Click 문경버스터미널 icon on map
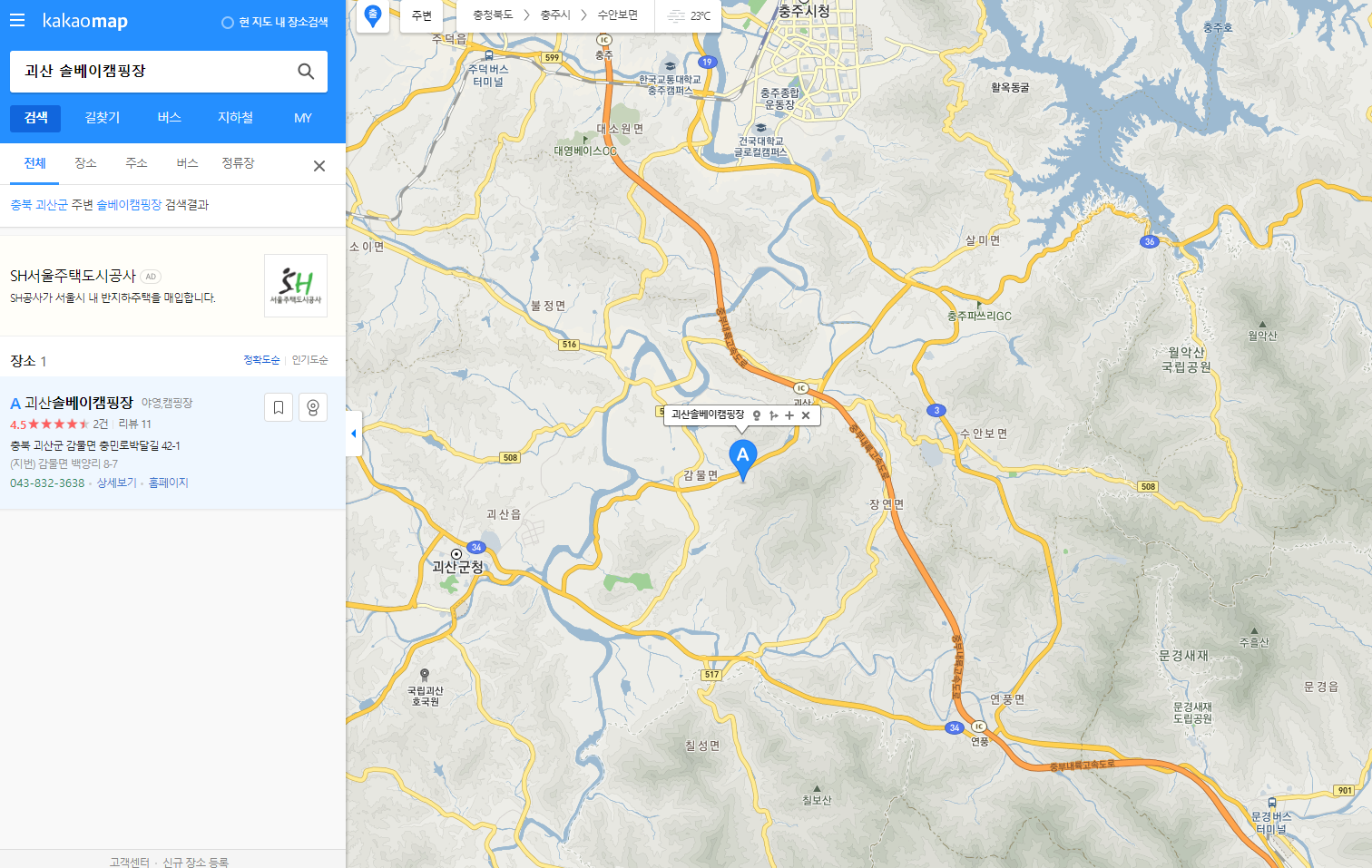Screen dimensions: 1372x868 coord(1272,803)
